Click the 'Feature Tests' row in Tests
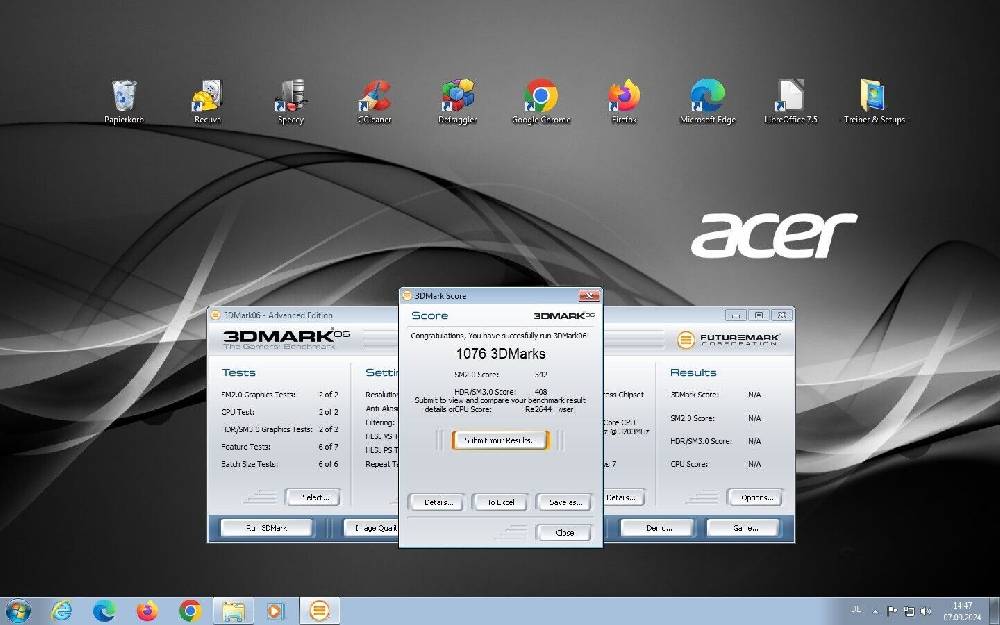The image size is (1000, 625). (279, 446)
